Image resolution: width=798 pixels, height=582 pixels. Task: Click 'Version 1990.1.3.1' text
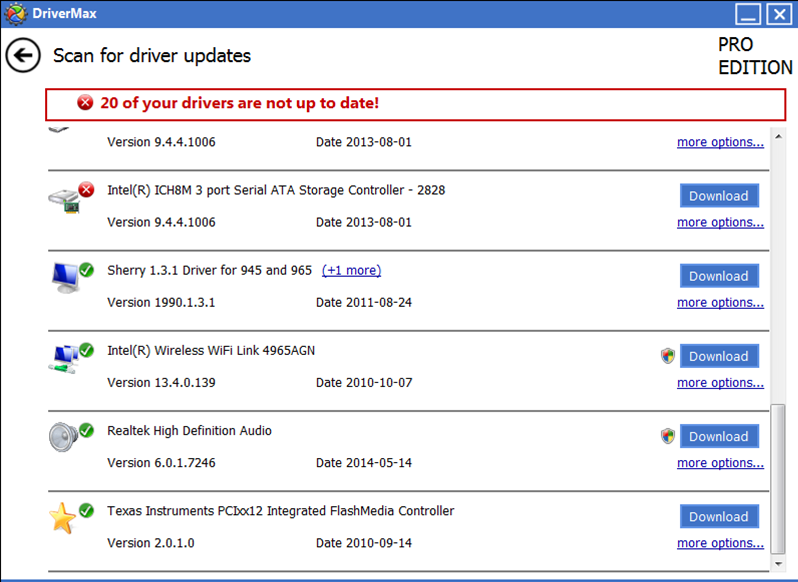161,303
